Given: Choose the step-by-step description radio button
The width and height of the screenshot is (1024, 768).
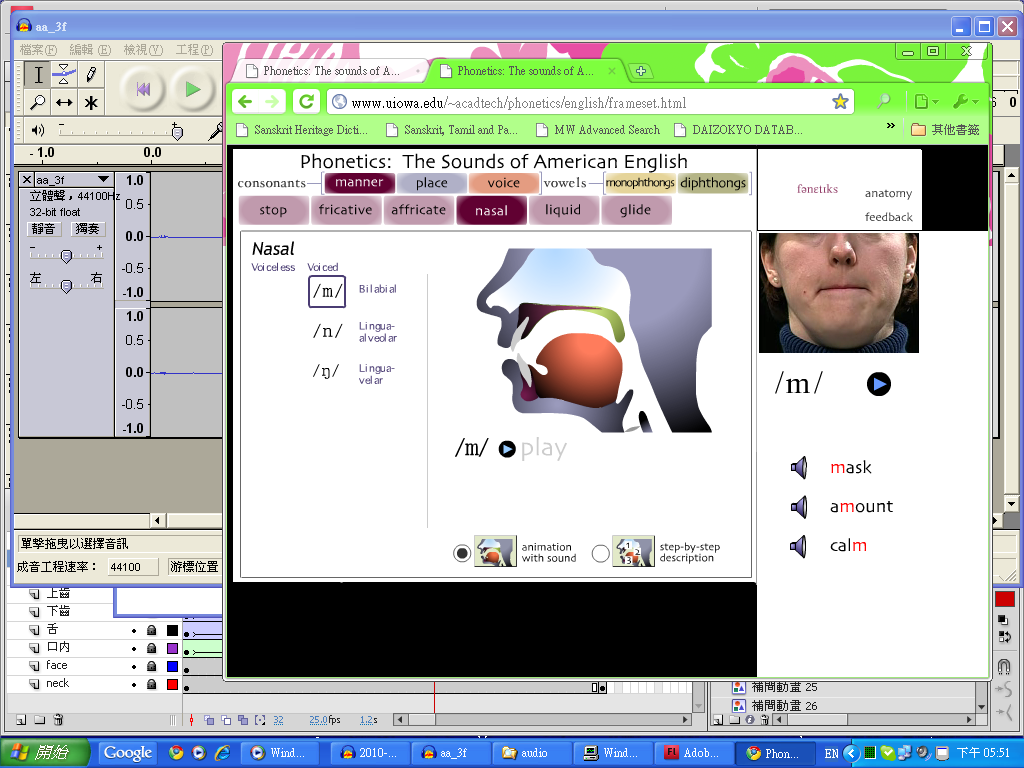Looking at the screenshot, I should 600,553.
